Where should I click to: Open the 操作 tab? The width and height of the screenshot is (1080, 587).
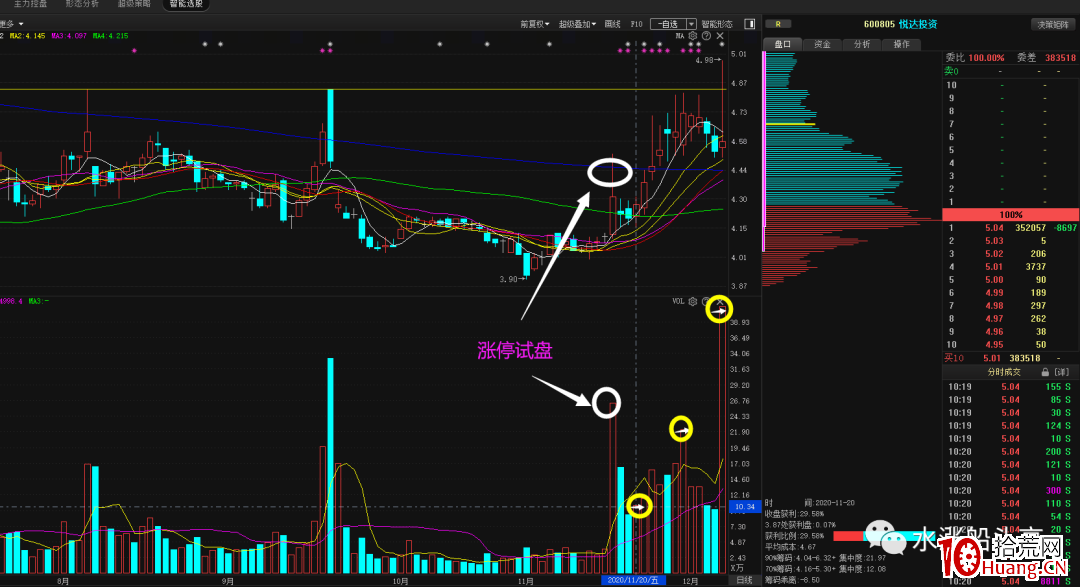click(x=902, y=44)
